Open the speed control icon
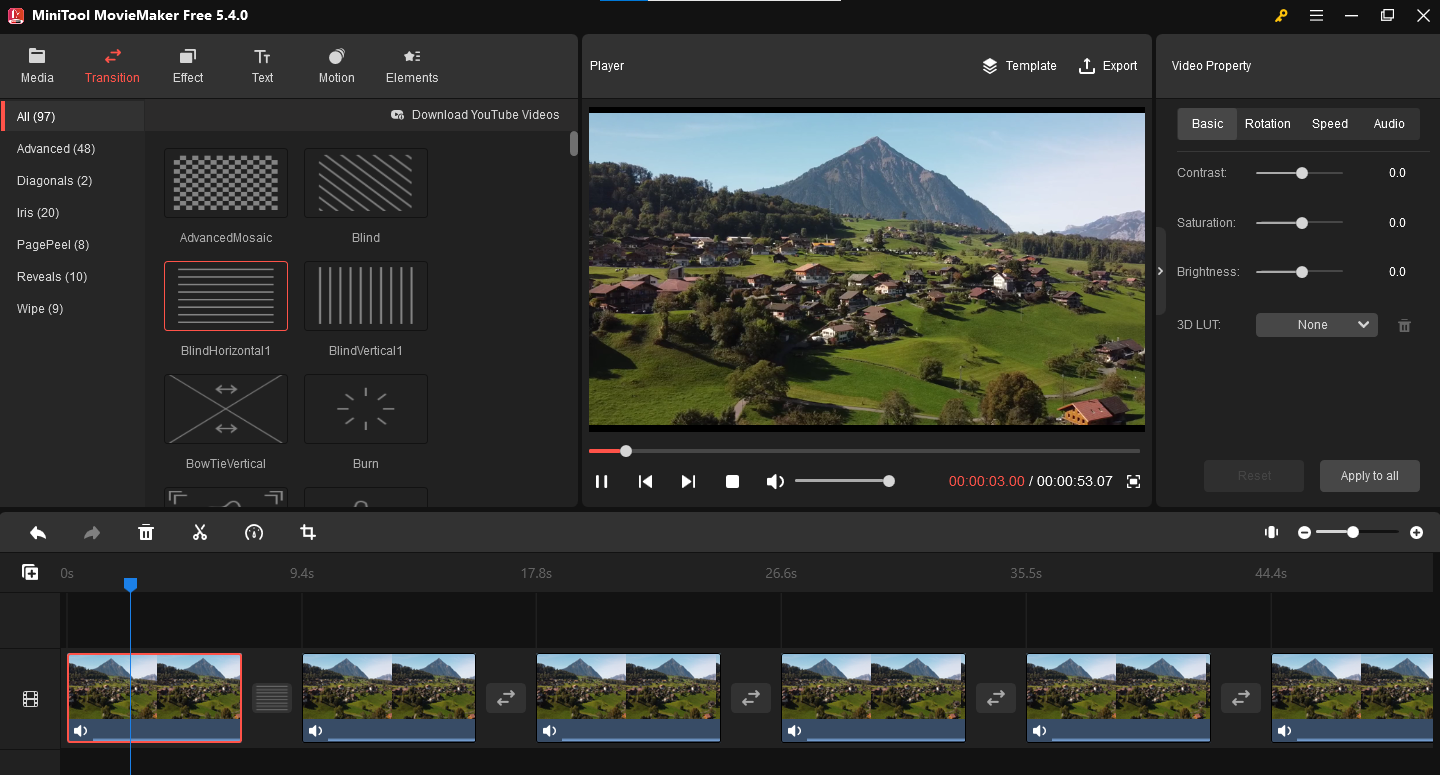Viewport: 1440px width, 775px height. click(254, 533)
